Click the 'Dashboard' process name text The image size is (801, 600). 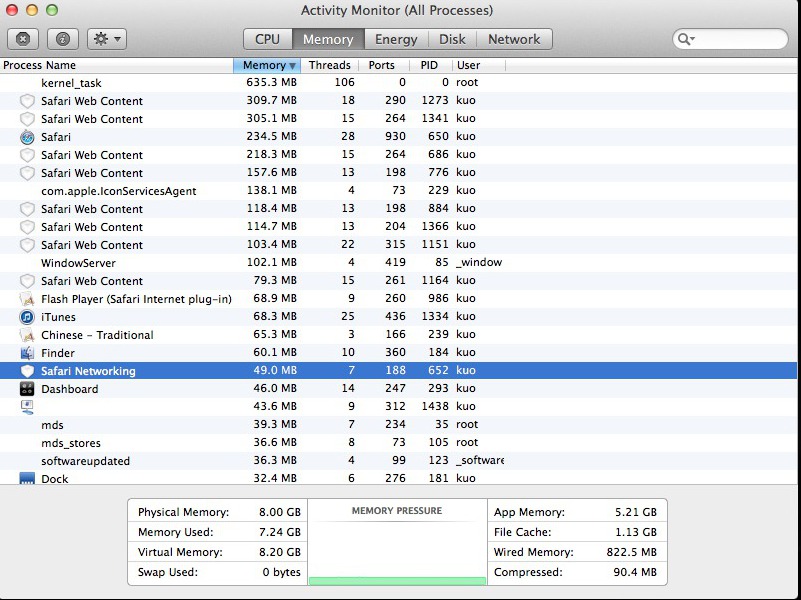[x=69, y=389]
